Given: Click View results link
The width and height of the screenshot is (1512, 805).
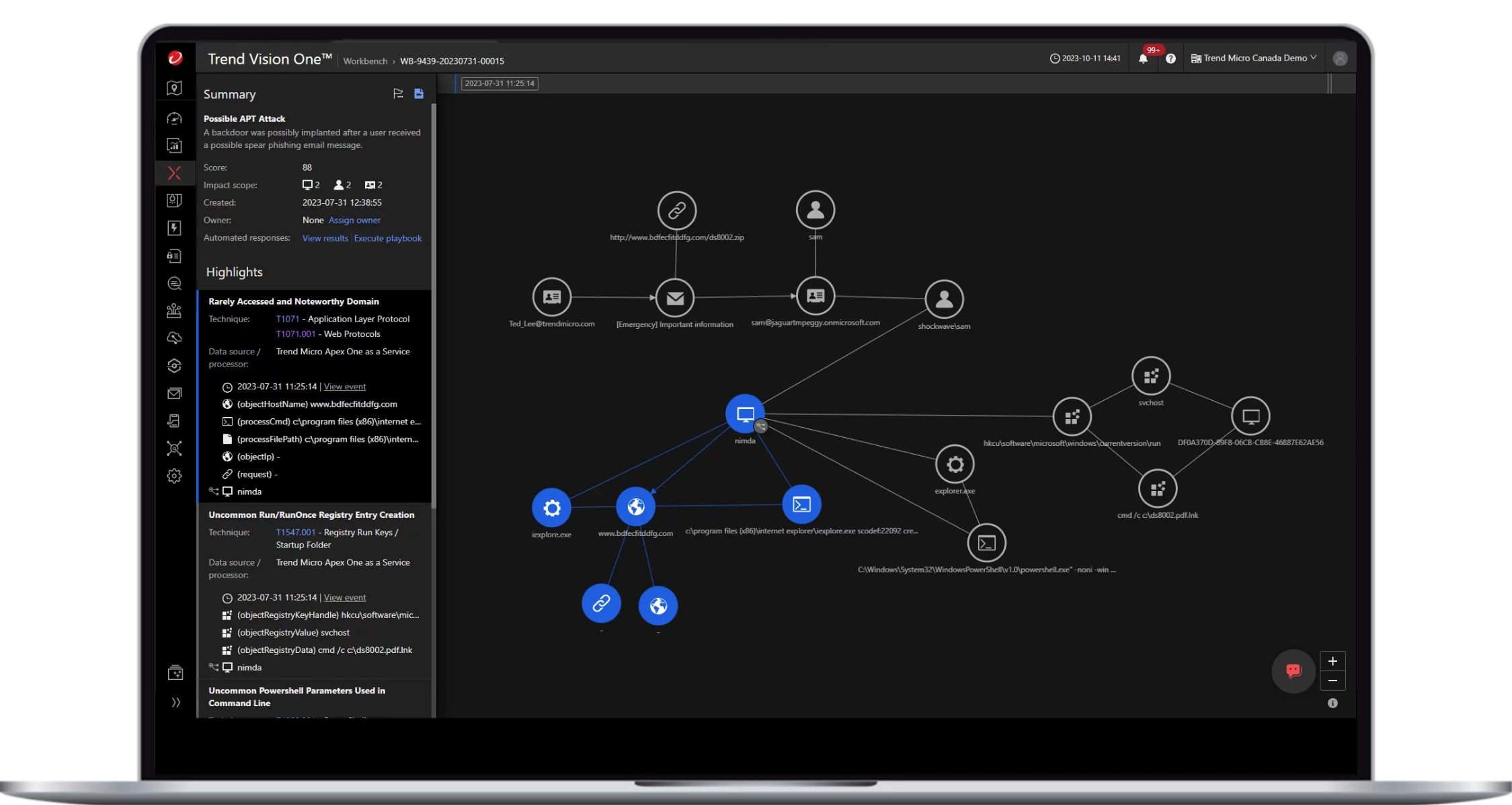Looking at the screenshot, I should pyautogui.click(x=325, y=238).
